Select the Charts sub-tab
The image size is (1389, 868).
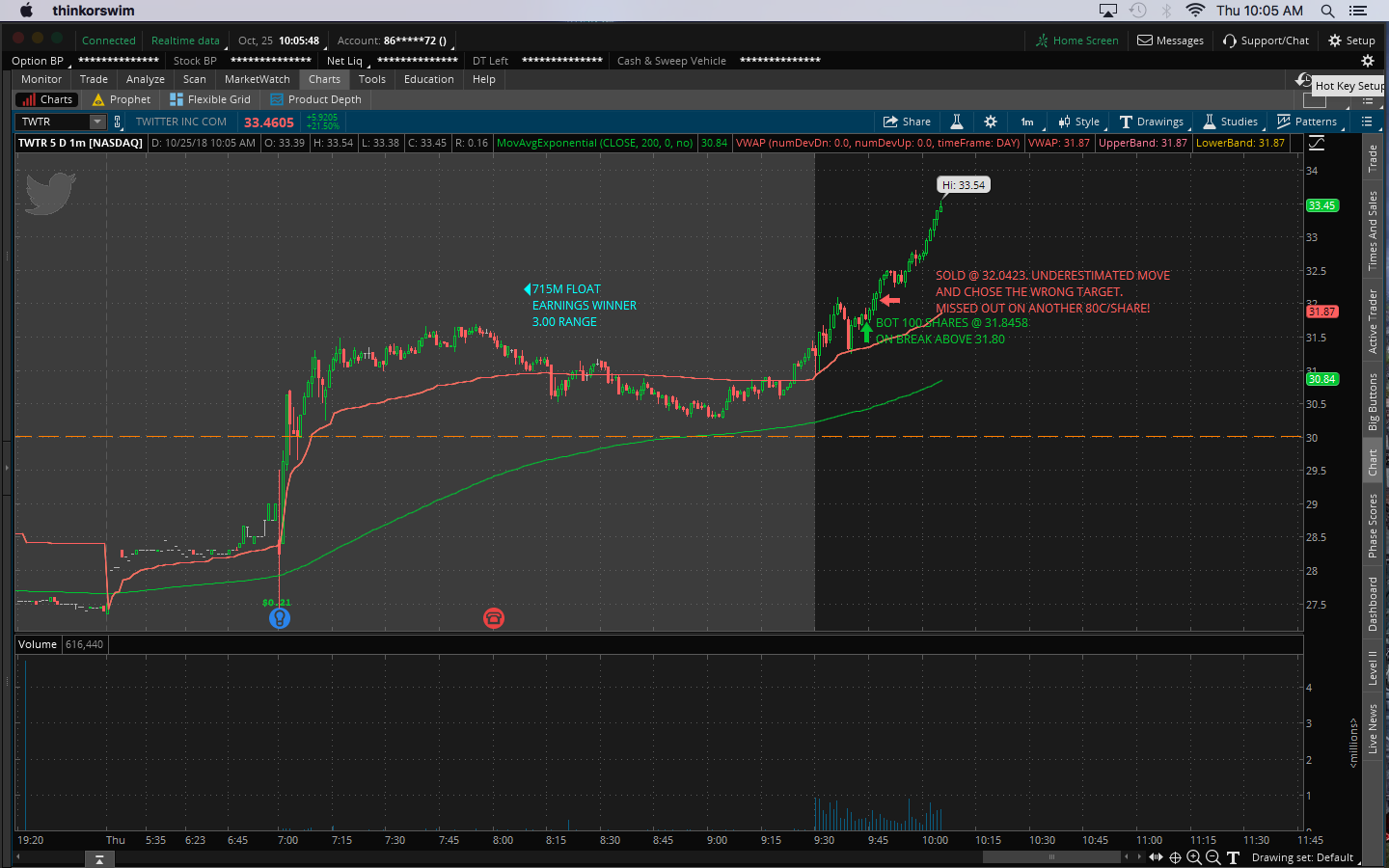[46, 99]
